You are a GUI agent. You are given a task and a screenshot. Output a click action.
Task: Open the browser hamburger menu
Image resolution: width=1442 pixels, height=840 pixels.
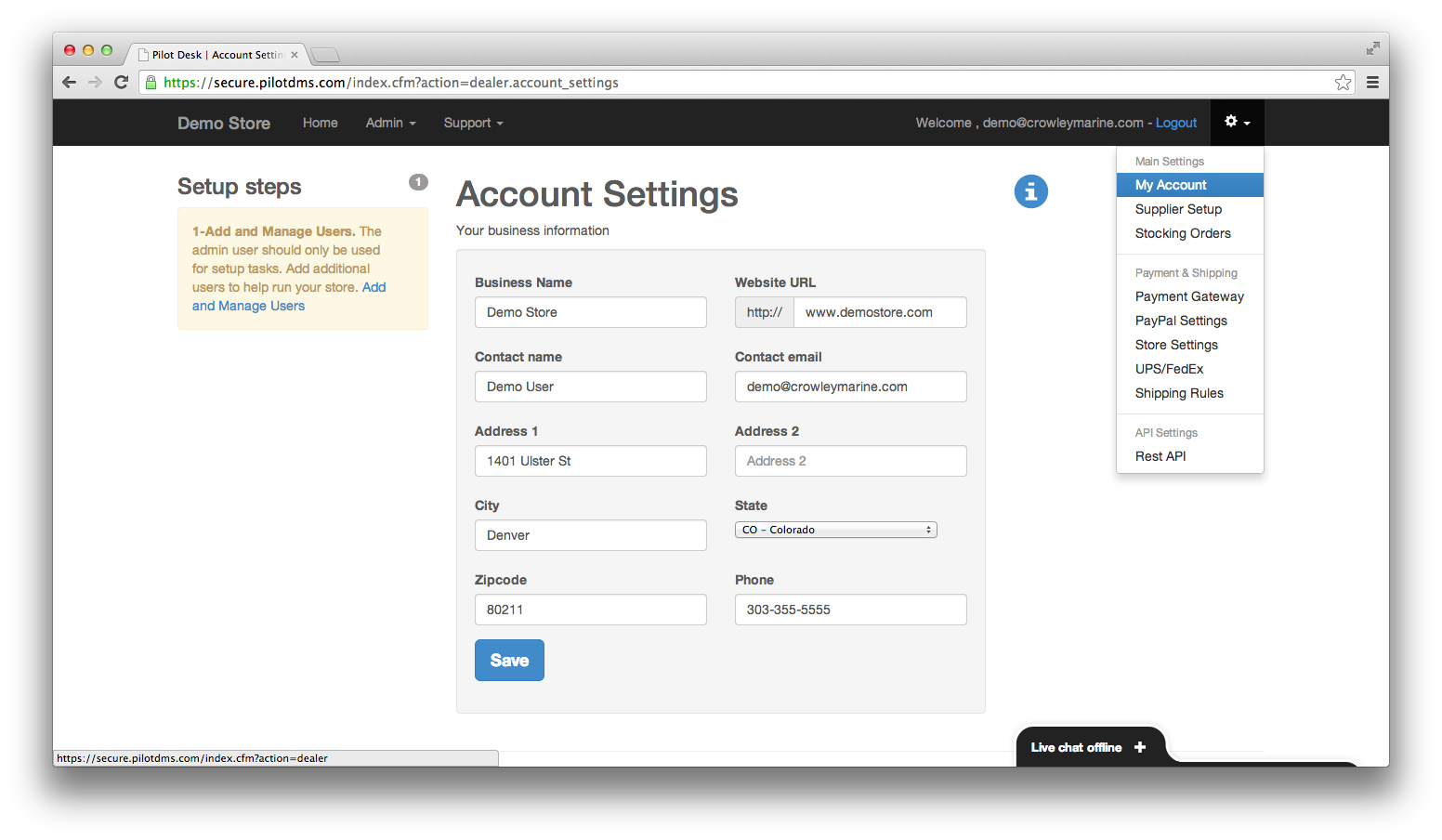pos(1372,82)
